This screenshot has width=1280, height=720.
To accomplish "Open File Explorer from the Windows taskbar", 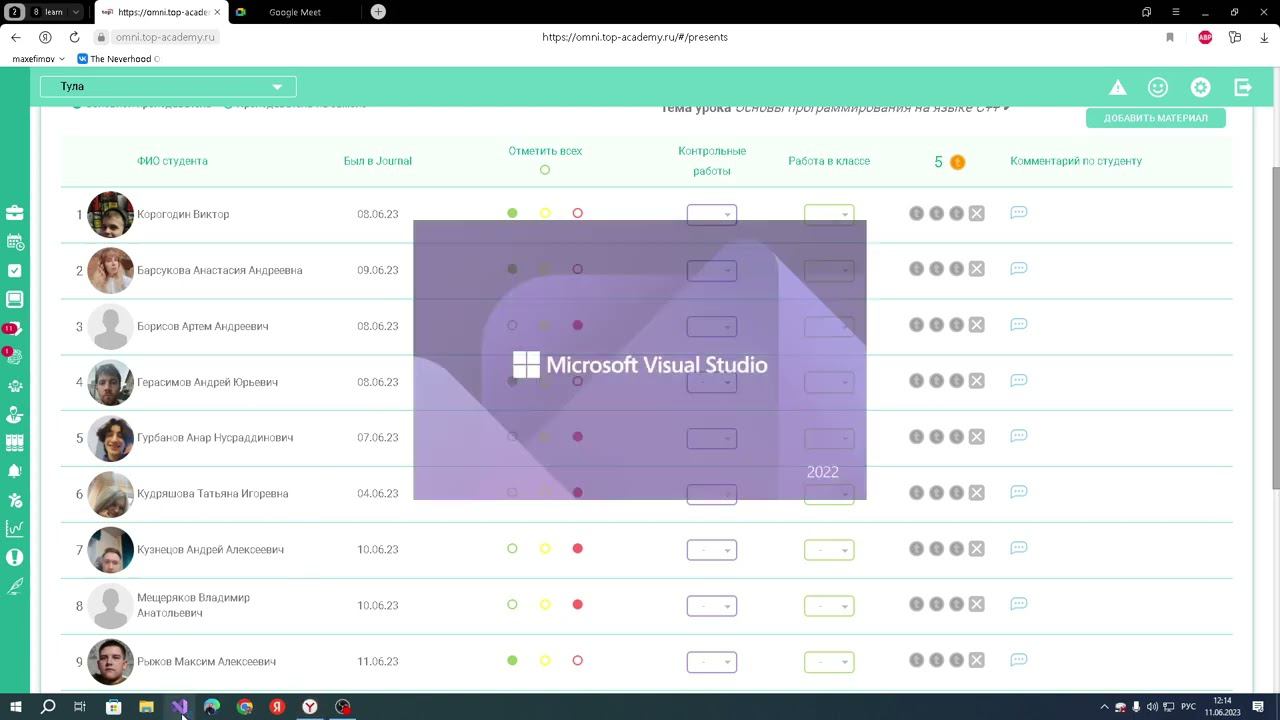I will tap(146, 707).
